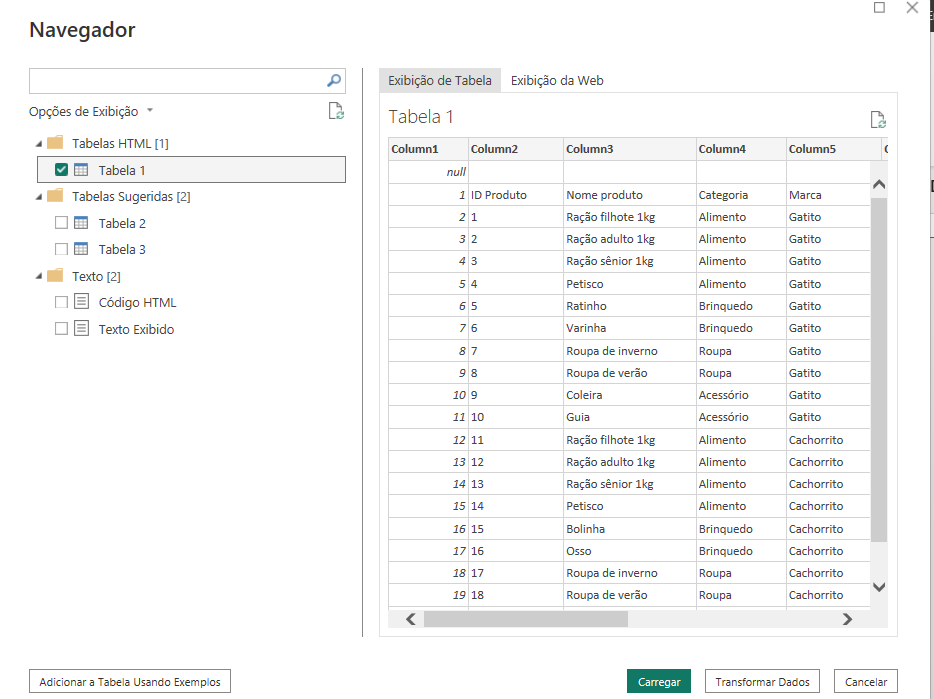The image size is (934, 699).
Task: Click the Cancelar button
Action: click(866, 682)
